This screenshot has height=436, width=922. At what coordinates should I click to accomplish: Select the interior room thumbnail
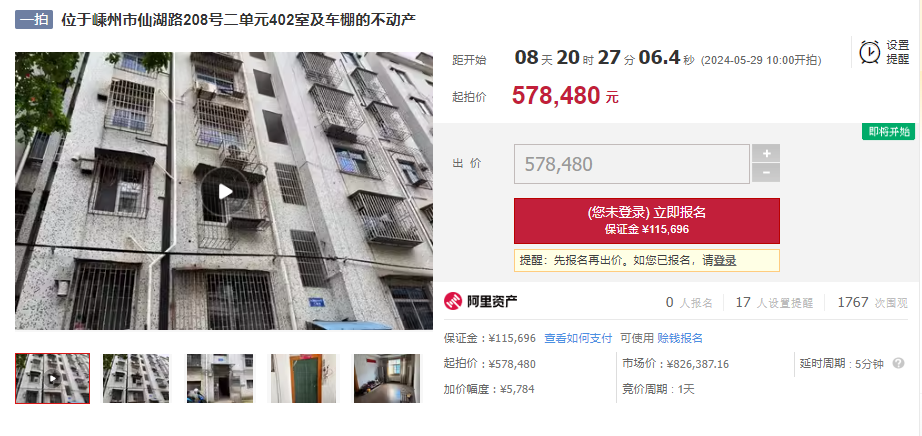click(387, 378)
